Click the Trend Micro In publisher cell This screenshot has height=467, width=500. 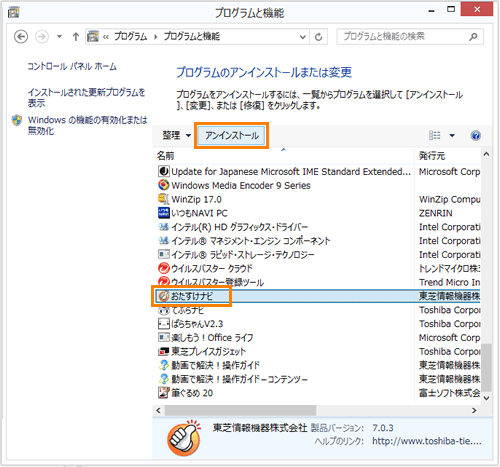pyautogui.click(x=449, y=282)
